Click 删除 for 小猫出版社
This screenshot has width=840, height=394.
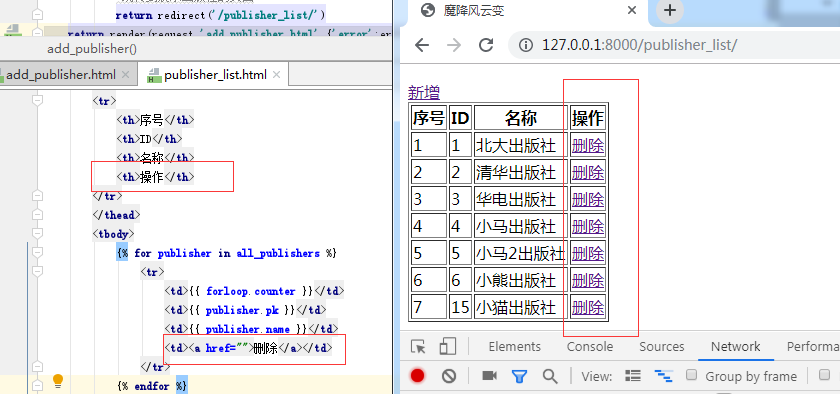tap(588, 308)
